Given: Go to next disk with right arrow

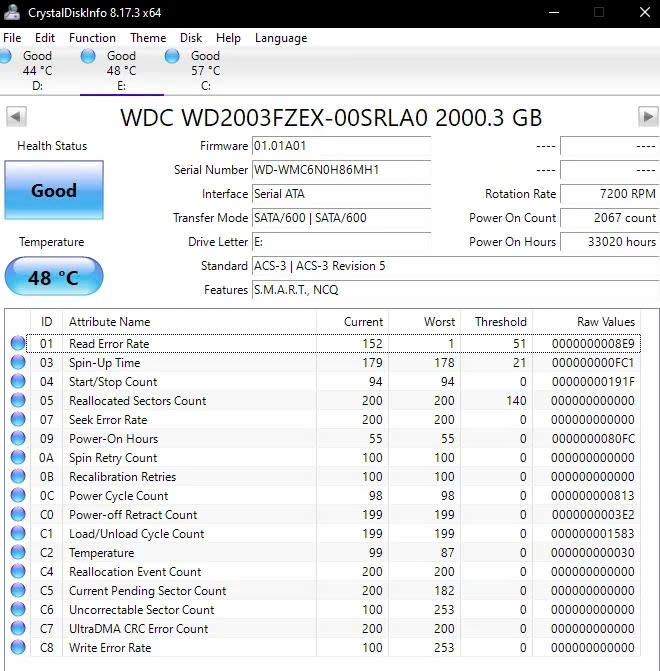Looking at the screenshot, I should pos(647,117).
